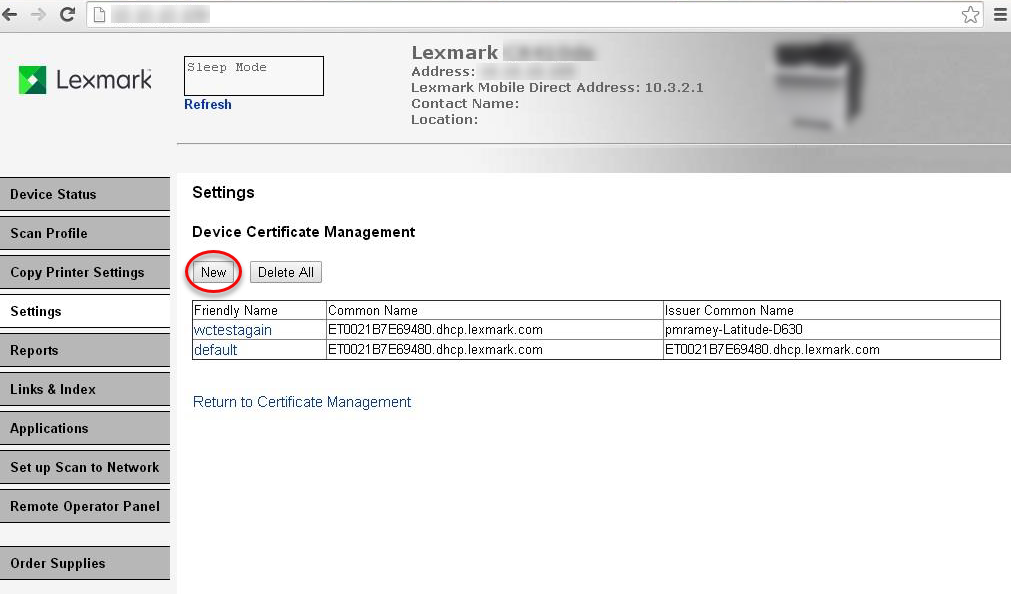Screen dimensions: 1011x594
Task: Click the Common Name column header
Action: 495,310
